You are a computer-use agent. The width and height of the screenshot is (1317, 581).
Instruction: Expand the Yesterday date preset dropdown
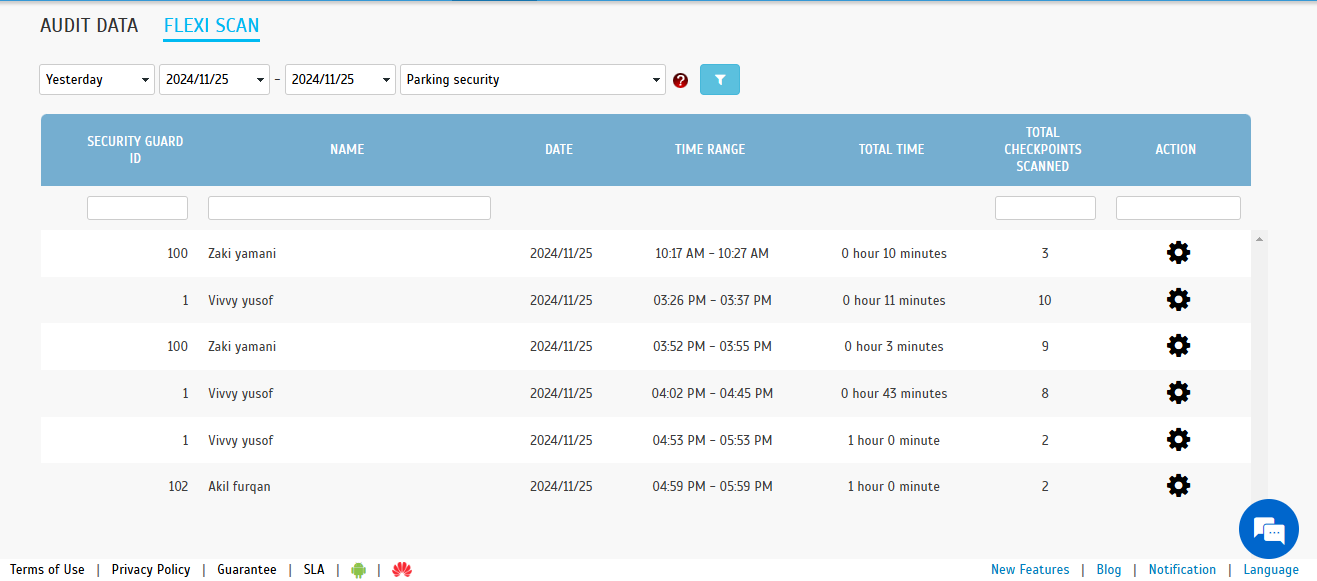point(97,80)
